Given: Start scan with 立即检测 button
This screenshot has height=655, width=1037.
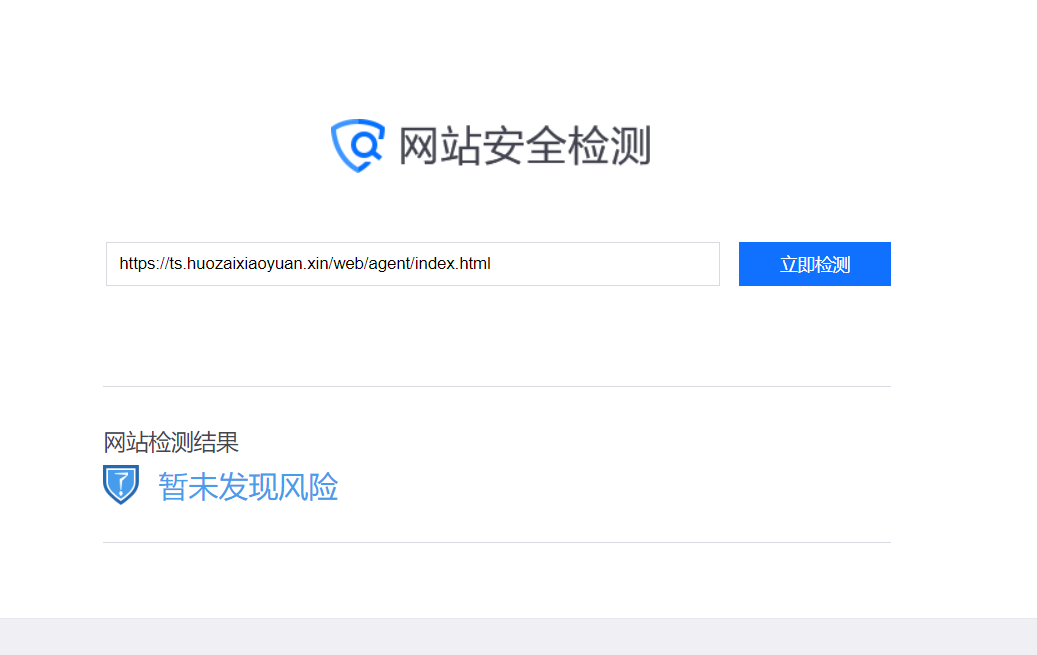Looking at the screenshot, I should (815, 264).
